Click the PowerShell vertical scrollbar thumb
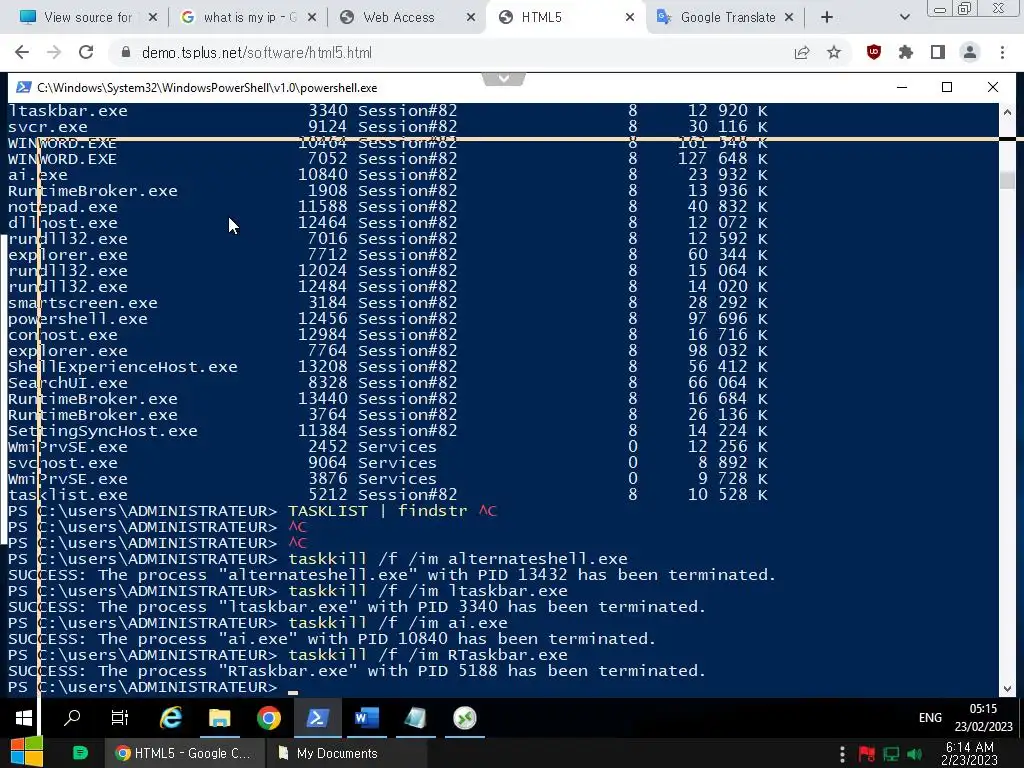The height and width of the screenshot is (768, 1024). 1007,180
